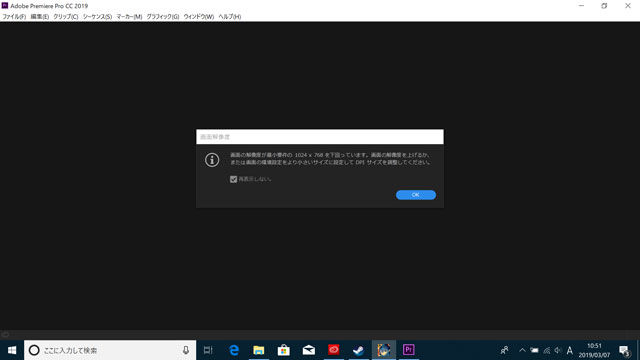640x360 pixels.
Task: Restore down the Premiere Pro window
Action: (604, 6)
